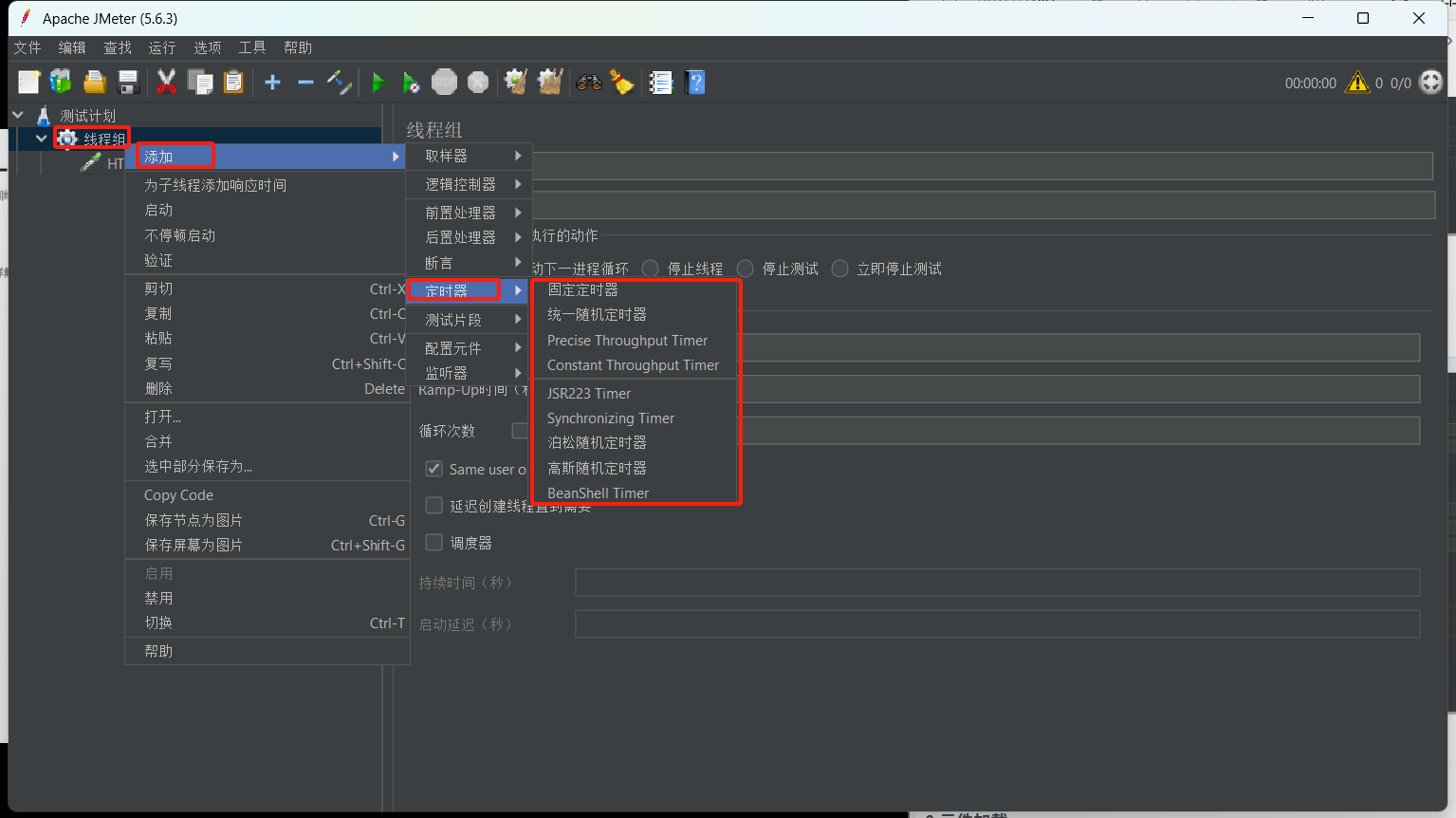Choose Constant Throughput Timer
Viewport: 1456px width, 818px height.
tap(635, 364)
